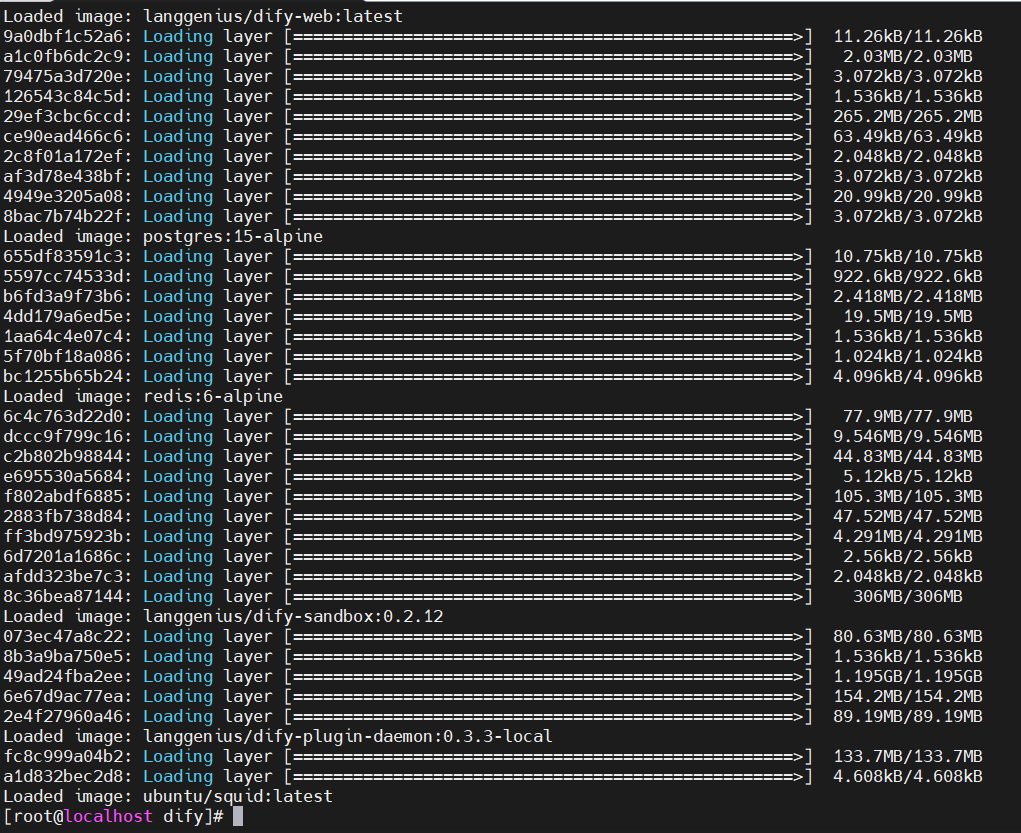1021x833 pixels.
Task: Click the 77.9MB/77.9MB size value
Action: 908,416
